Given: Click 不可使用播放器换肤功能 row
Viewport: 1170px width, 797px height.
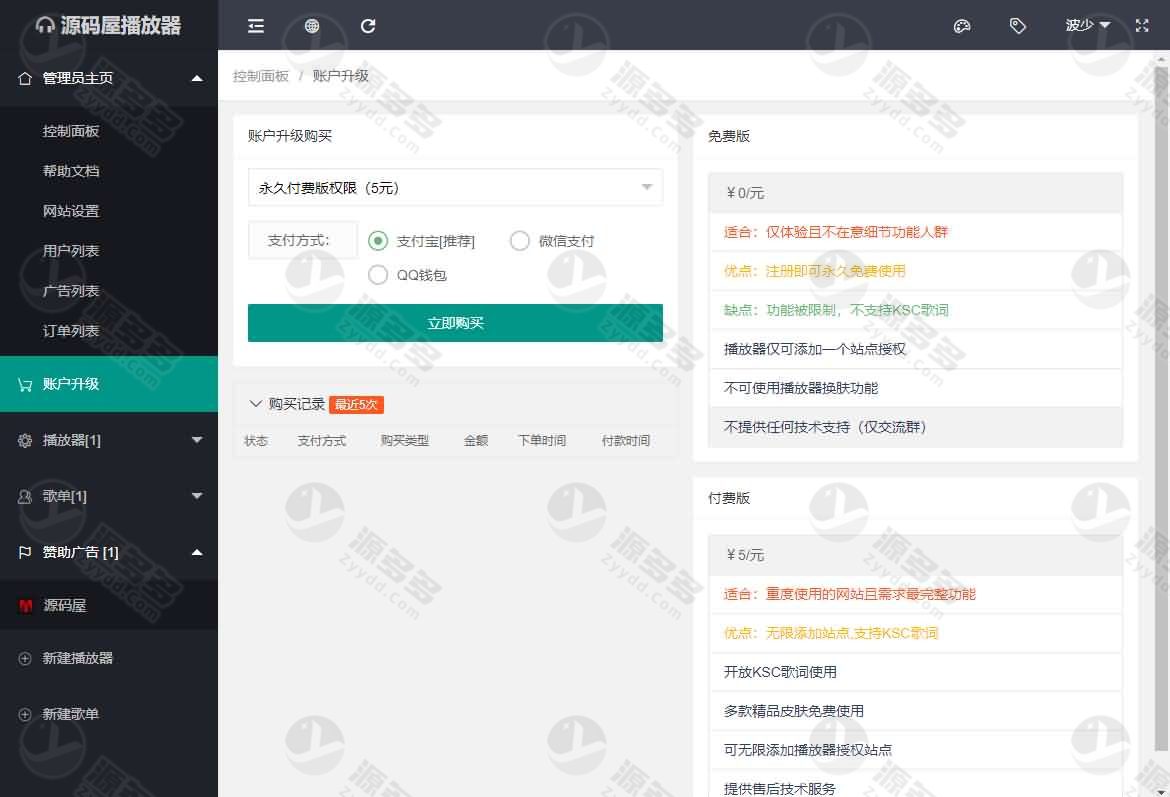Looking at the screenshot, I should [915, 388].
